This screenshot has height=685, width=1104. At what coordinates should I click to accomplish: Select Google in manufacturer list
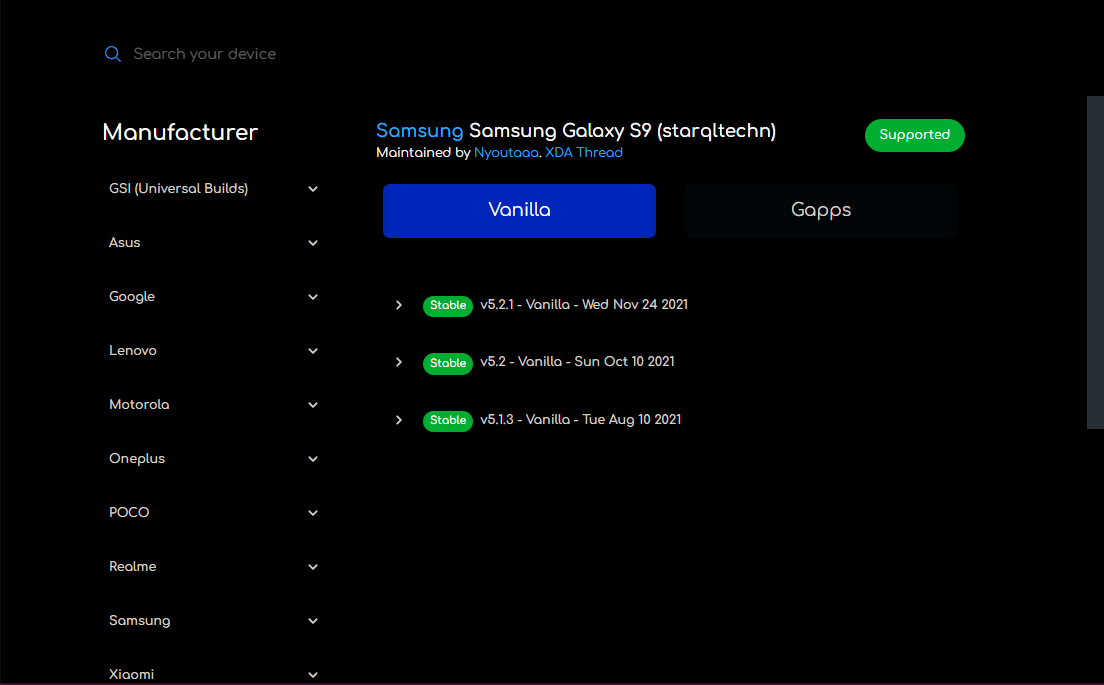click(x=132, y=296)
